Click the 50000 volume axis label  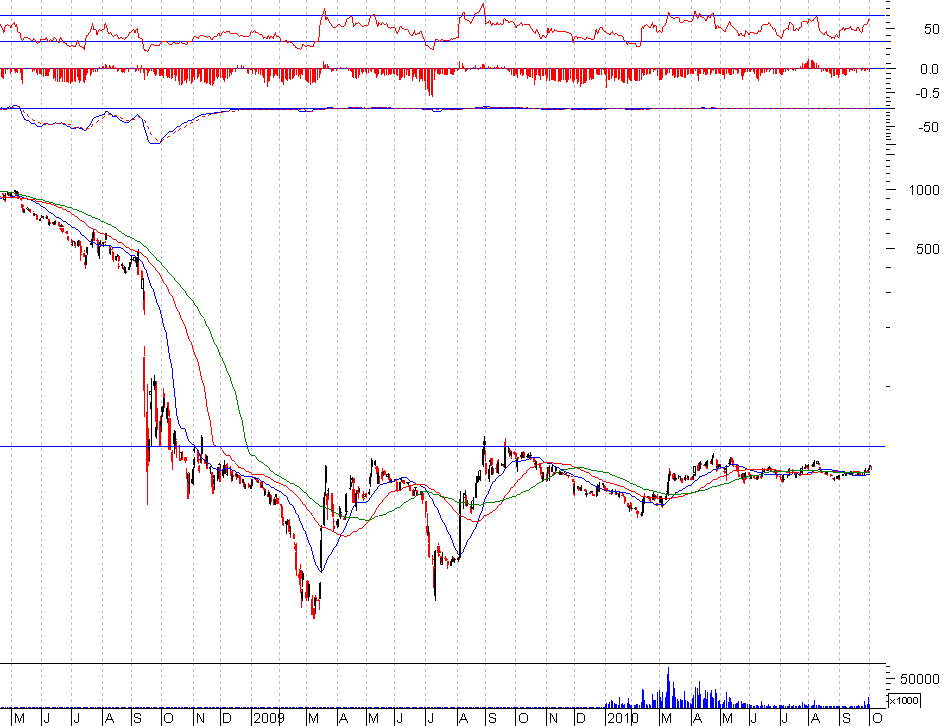point(920,679)
